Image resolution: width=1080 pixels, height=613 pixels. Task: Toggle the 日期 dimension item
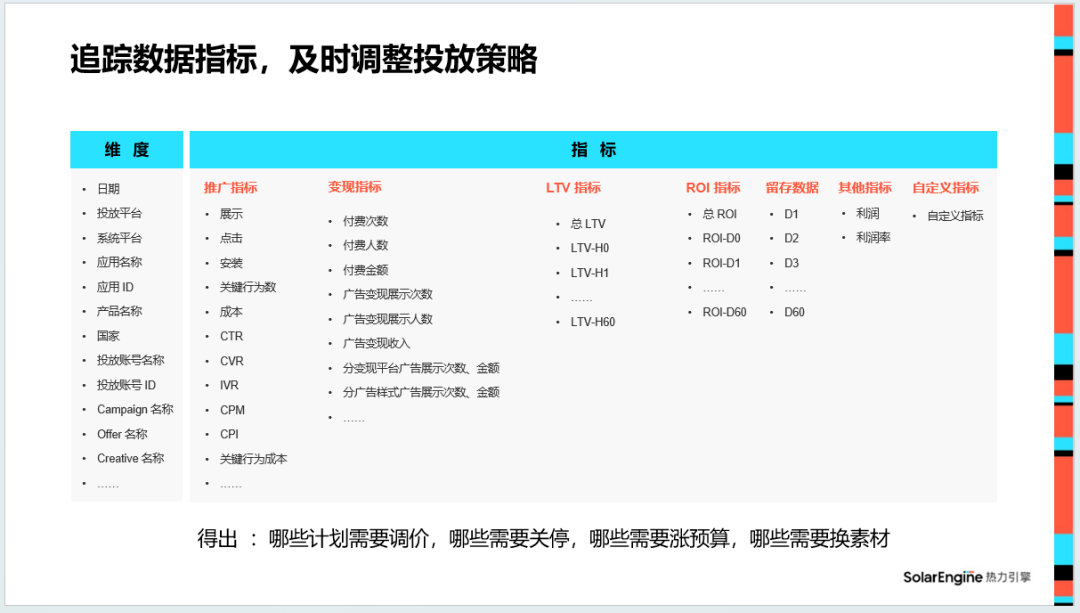[x=109, y=189]
